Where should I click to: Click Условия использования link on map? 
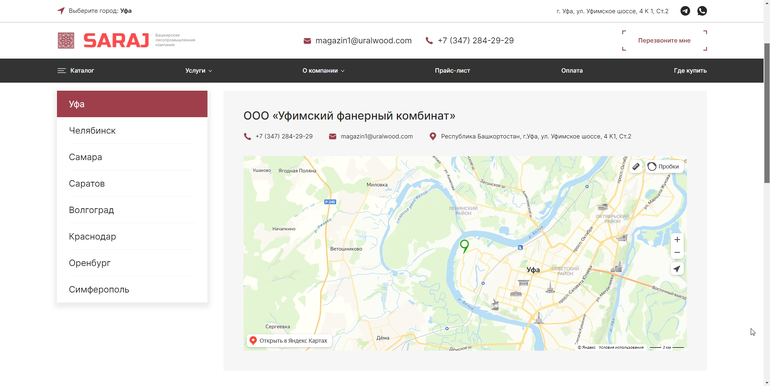(x=621, y=347)
